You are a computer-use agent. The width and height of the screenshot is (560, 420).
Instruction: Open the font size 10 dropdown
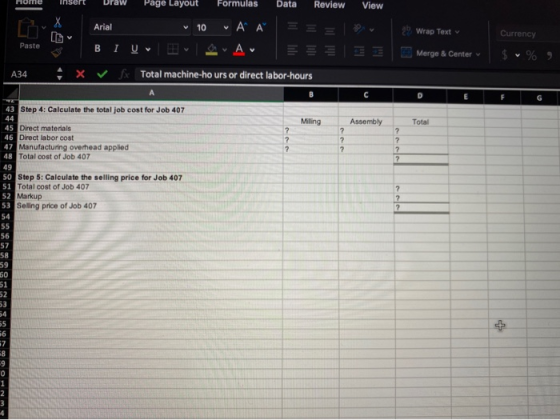[x=212, y=28]
